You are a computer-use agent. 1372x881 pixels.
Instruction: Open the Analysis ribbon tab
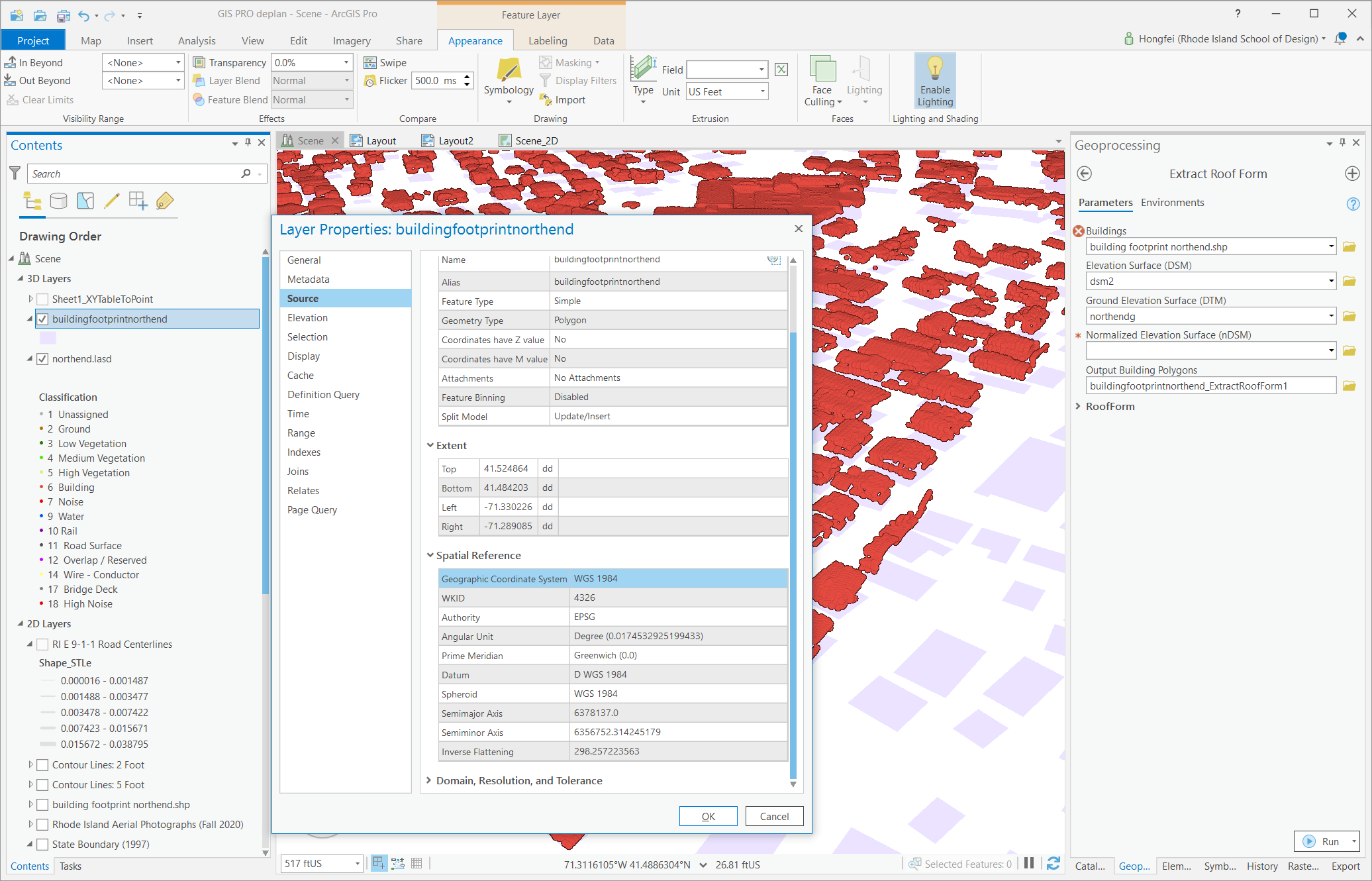click(x=197, y=40)
